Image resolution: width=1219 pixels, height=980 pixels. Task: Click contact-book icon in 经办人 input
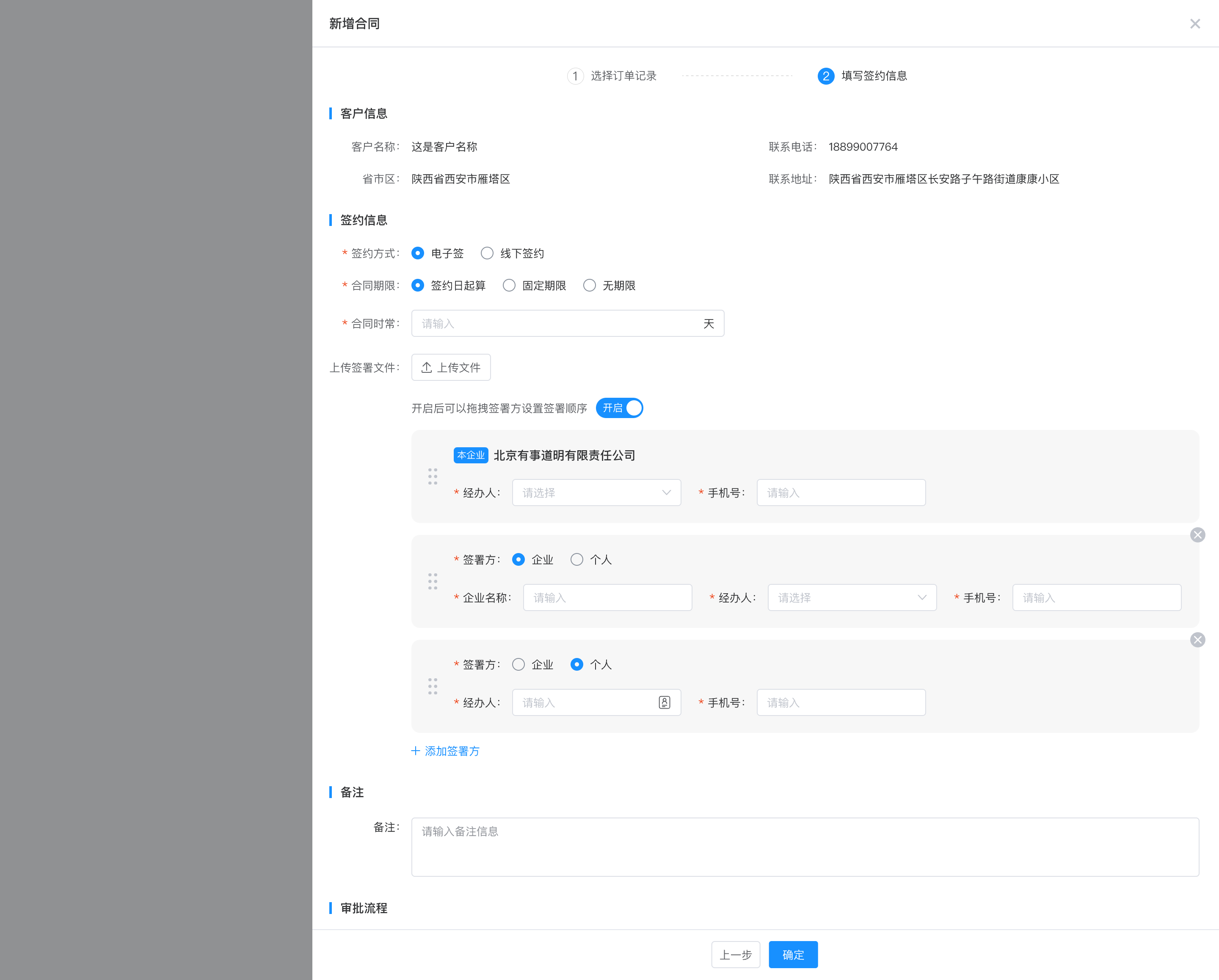point(665,702)
